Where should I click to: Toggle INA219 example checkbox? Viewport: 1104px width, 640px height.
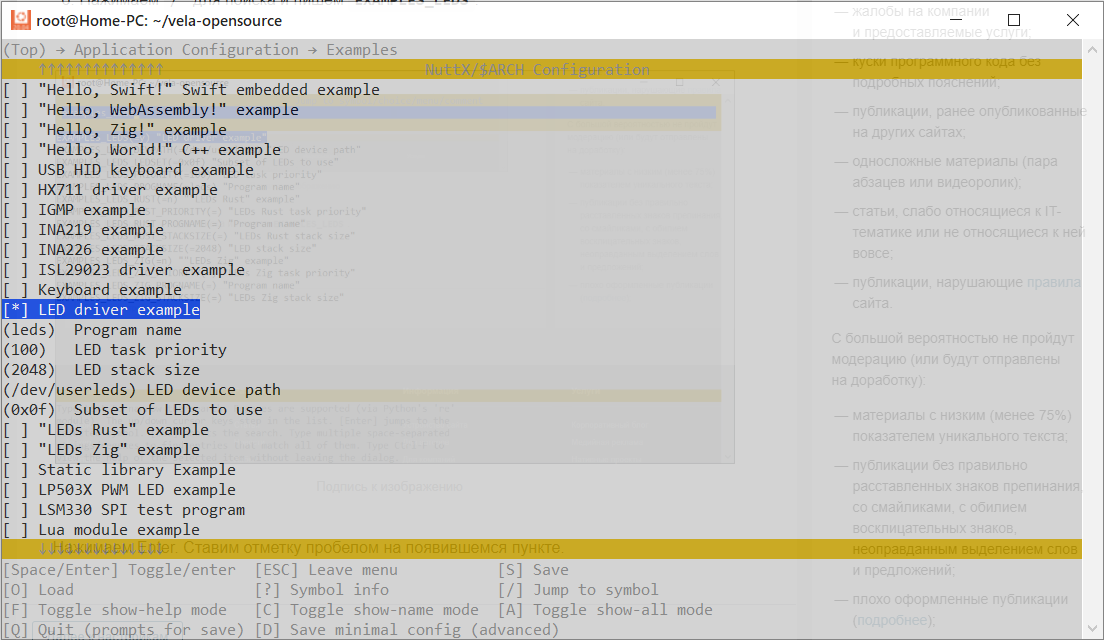click(x=15, y=230)
